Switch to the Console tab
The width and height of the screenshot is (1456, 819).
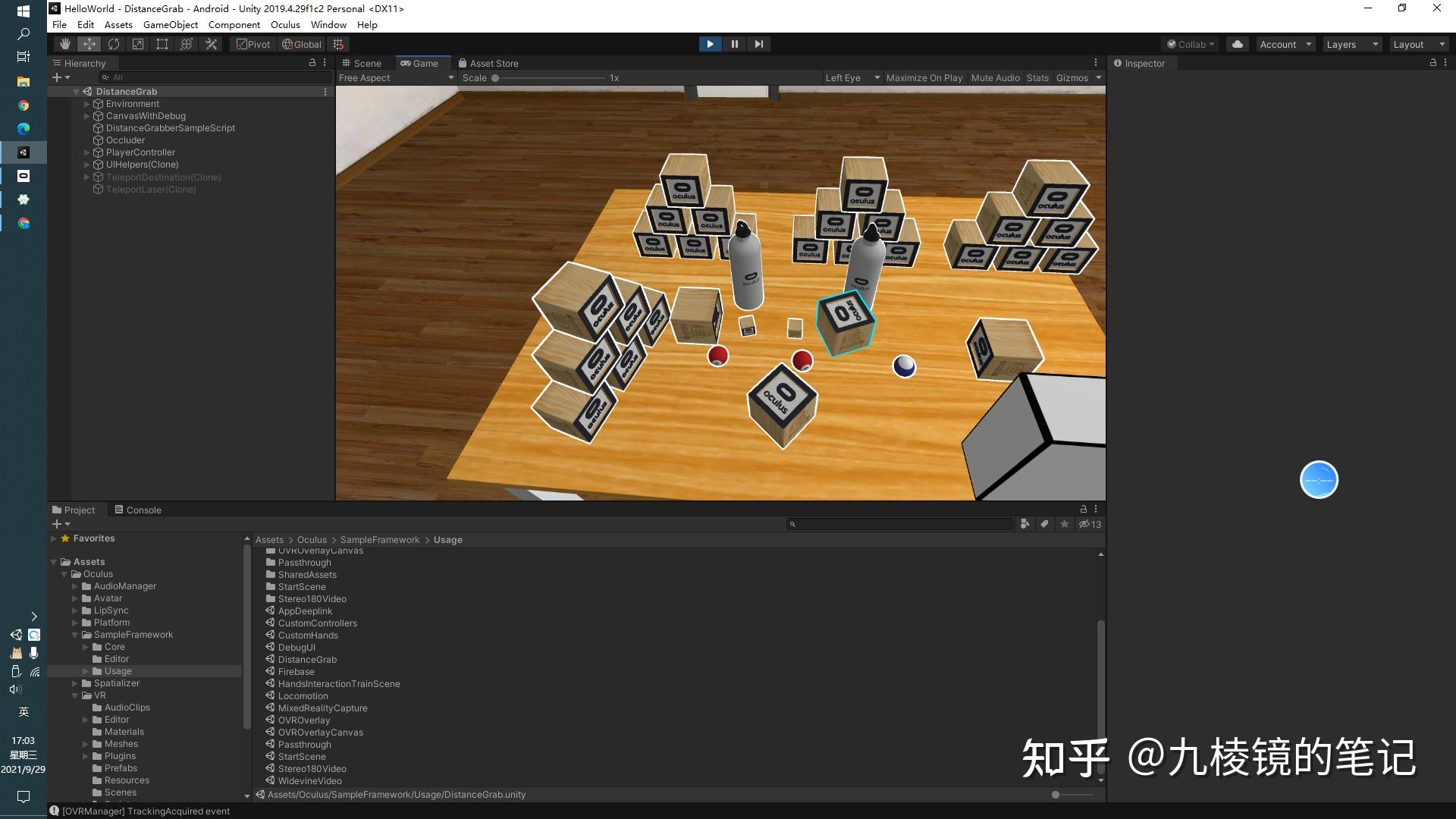tap(138, 510)
